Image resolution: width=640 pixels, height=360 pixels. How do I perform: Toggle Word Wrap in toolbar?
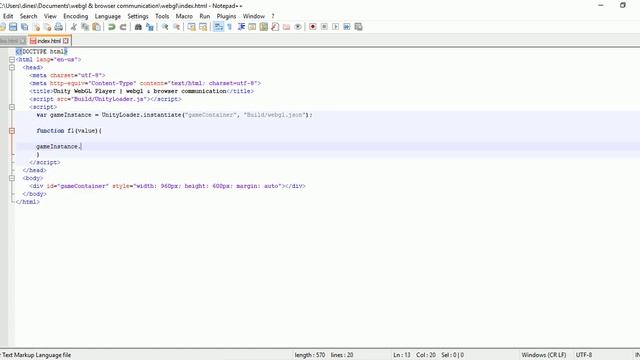coord(218,27)
